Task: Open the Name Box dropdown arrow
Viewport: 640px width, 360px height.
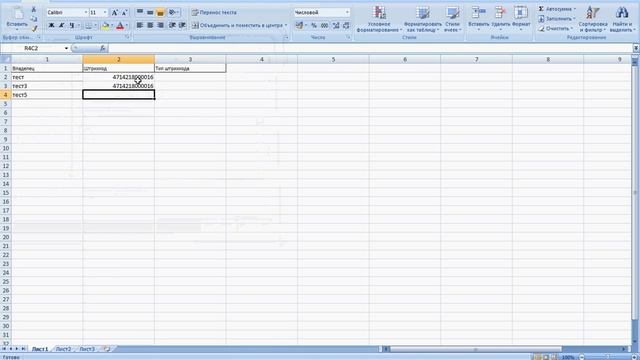Action: (x=66, y=48)
